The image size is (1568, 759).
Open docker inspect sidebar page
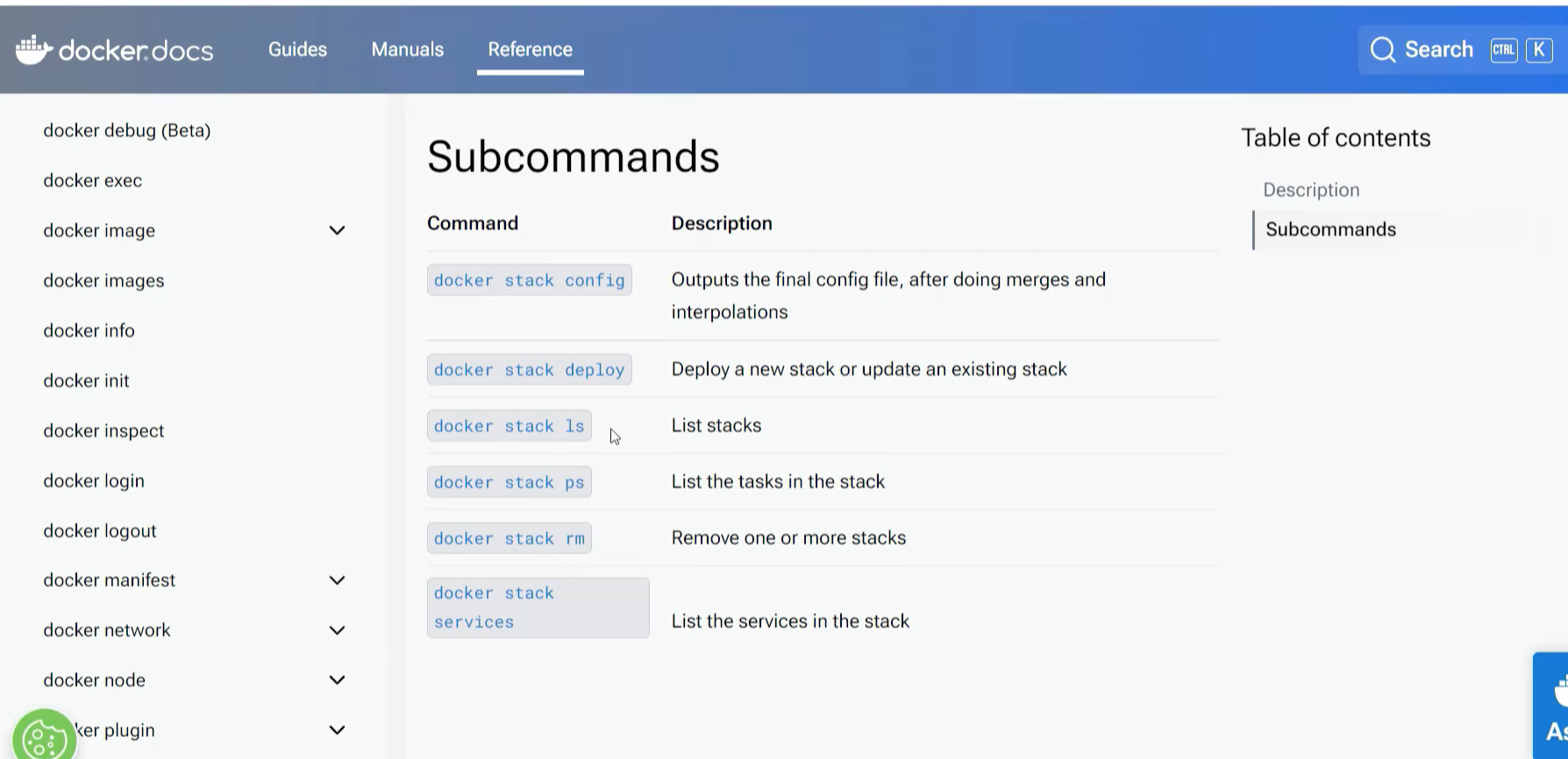tap(103, 431)
